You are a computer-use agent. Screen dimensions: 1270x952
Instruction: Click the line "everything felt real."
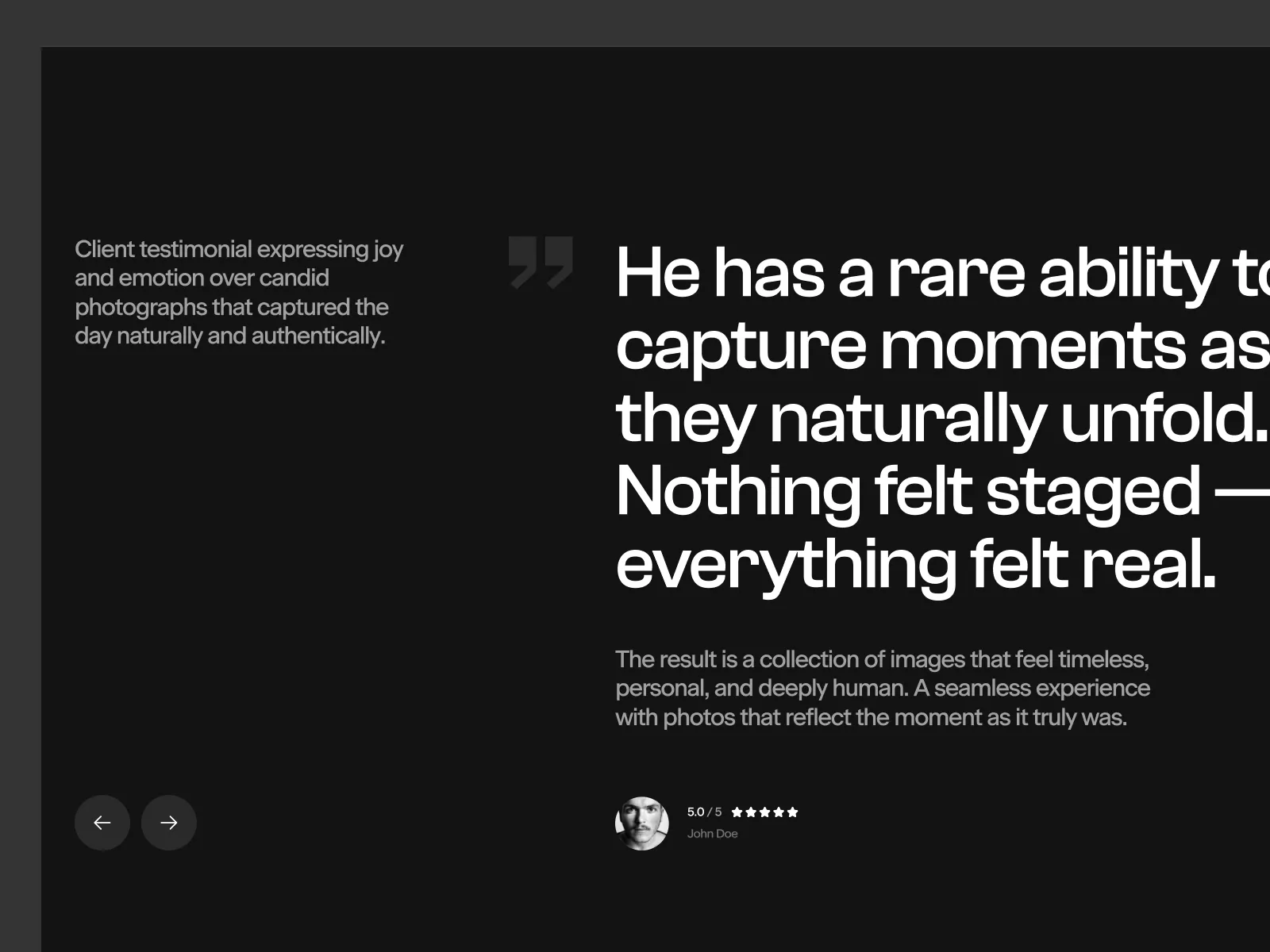point(915,565)
